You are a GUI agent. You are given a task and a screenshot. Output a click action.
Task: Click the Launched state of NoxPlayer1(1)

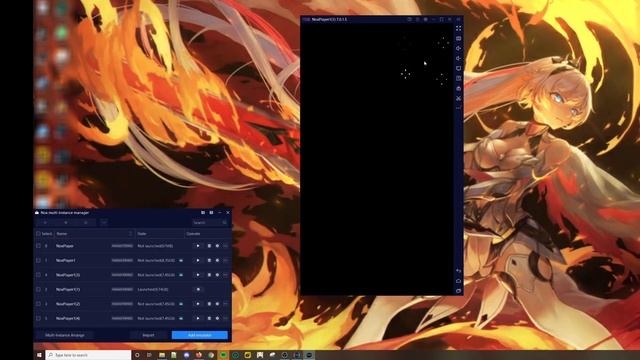tap(153, 289)
